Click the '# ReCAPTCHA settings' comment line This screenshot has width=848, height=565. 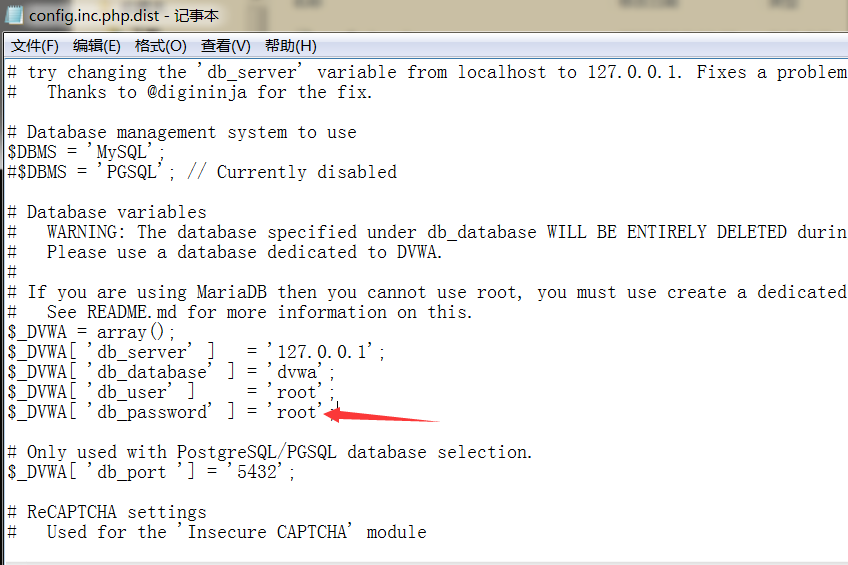[107, 512]
